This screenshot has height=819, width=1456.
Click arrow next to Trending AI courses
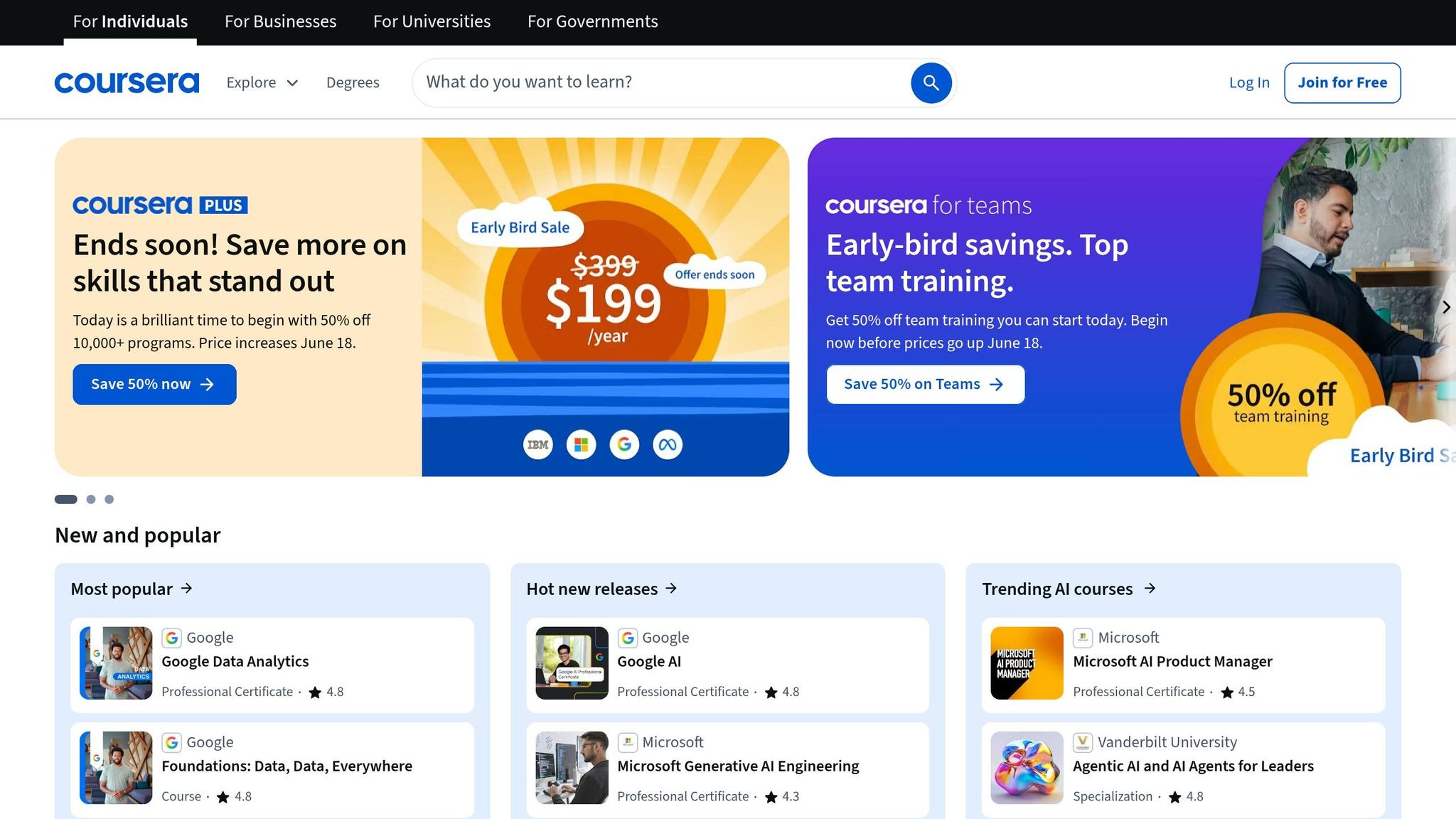coord(1150,588)
